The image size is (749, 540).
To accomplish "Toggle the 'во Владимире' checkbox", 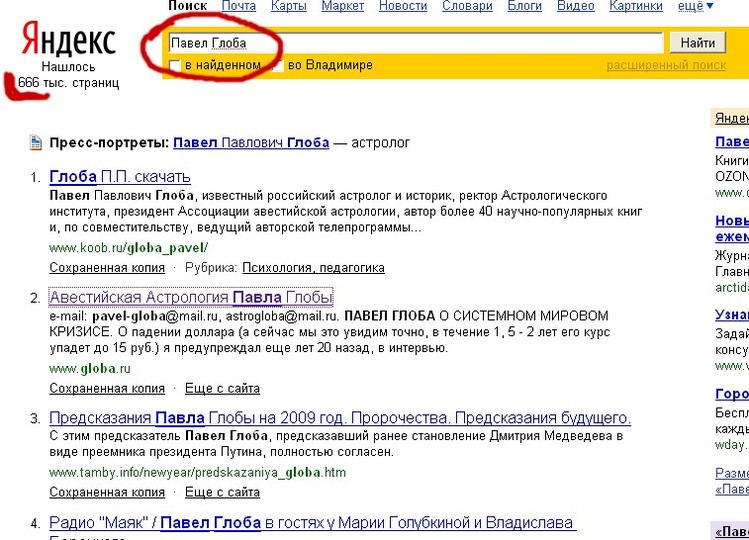I will [278, 65].
